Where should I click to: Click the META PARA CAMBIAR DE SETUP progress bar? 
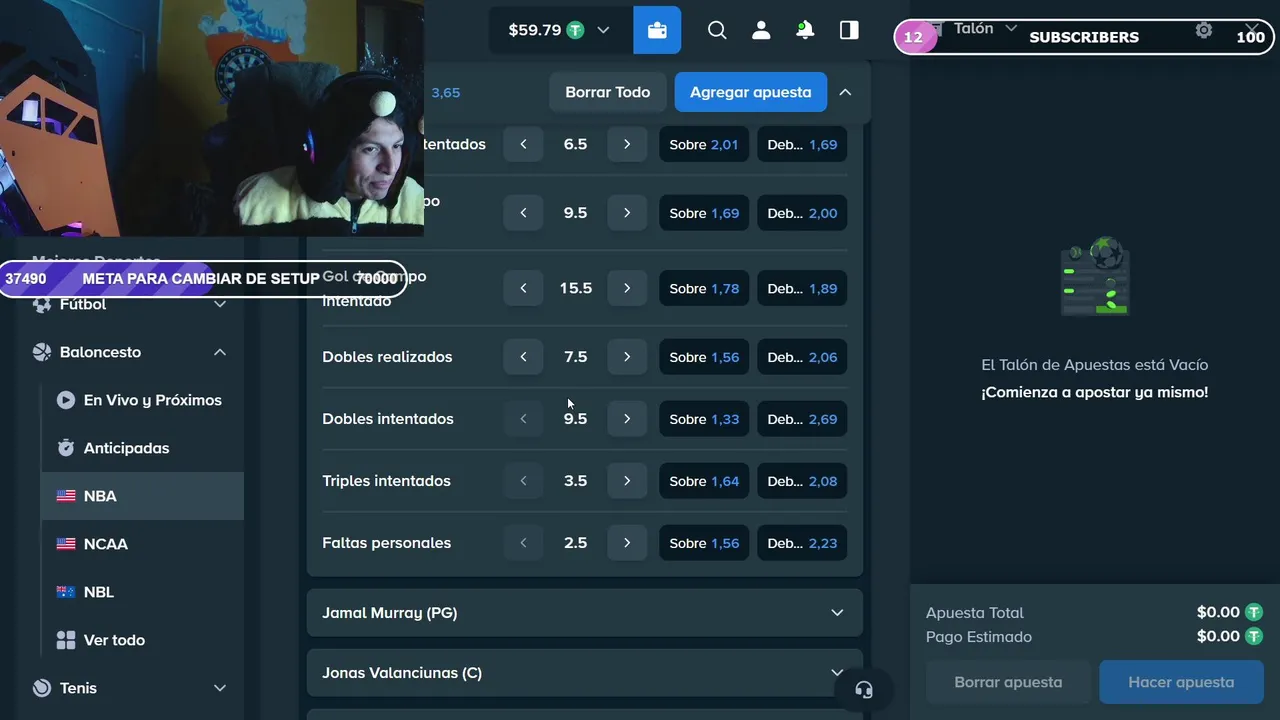(203, 279)
